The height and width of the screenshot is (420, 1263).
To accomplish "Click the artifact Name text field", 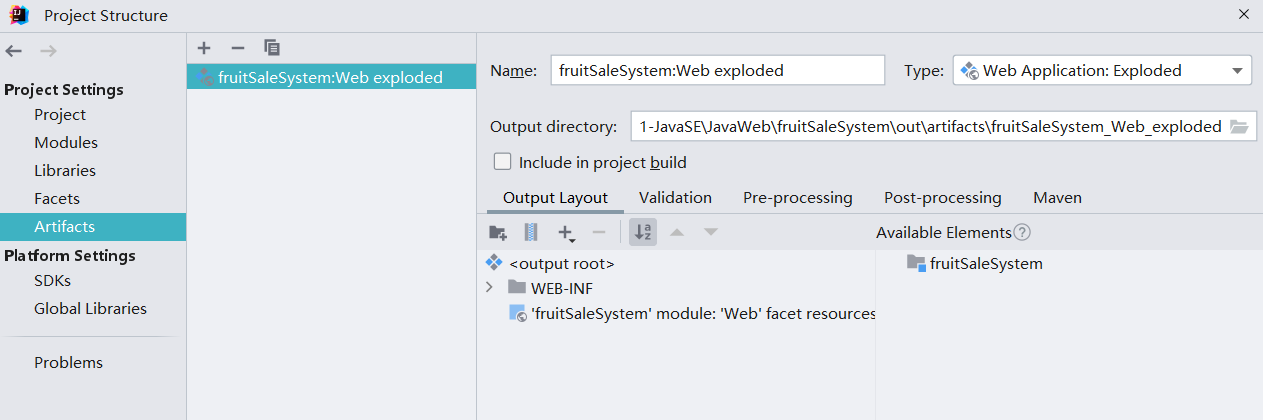I will point(717,71).
